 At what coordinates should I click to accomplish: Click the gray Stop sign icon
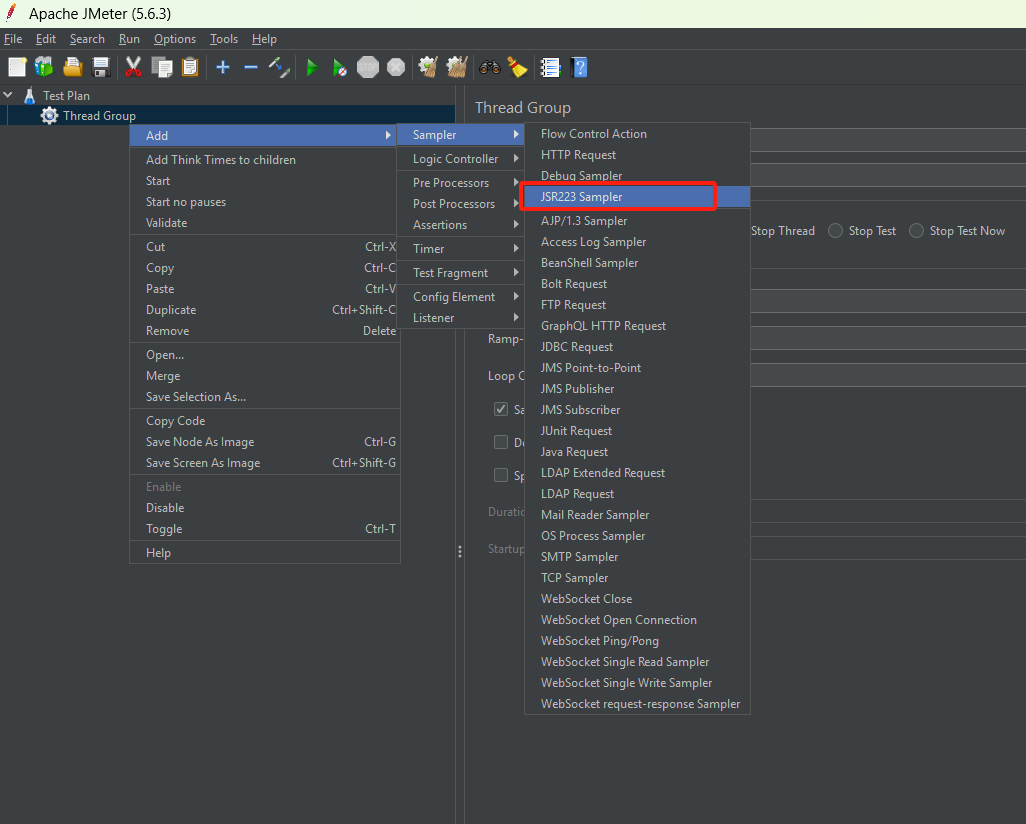pos(368,67)
